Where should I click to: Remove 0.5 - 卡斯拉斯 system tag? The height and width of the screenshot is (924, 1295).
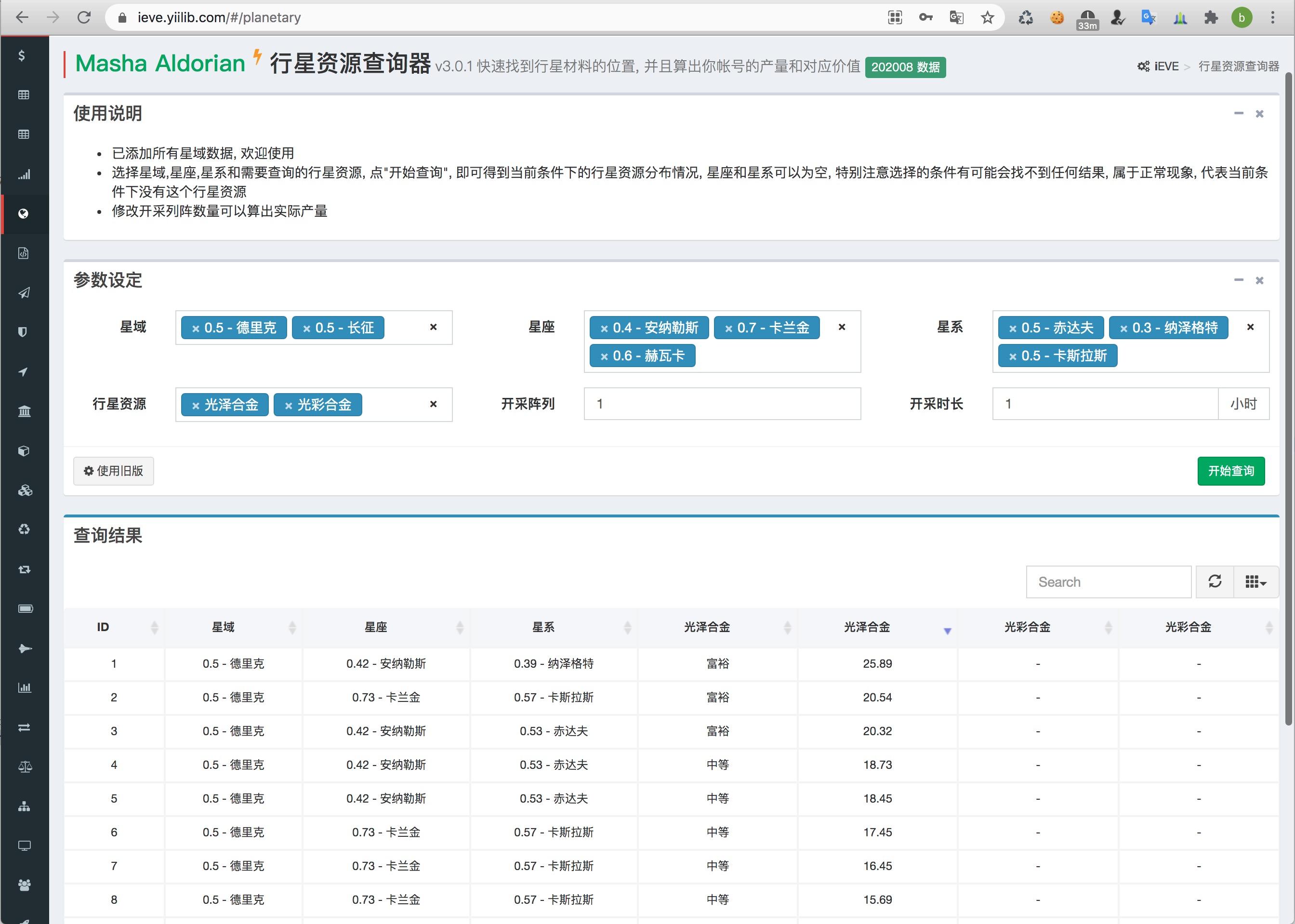1012,357
